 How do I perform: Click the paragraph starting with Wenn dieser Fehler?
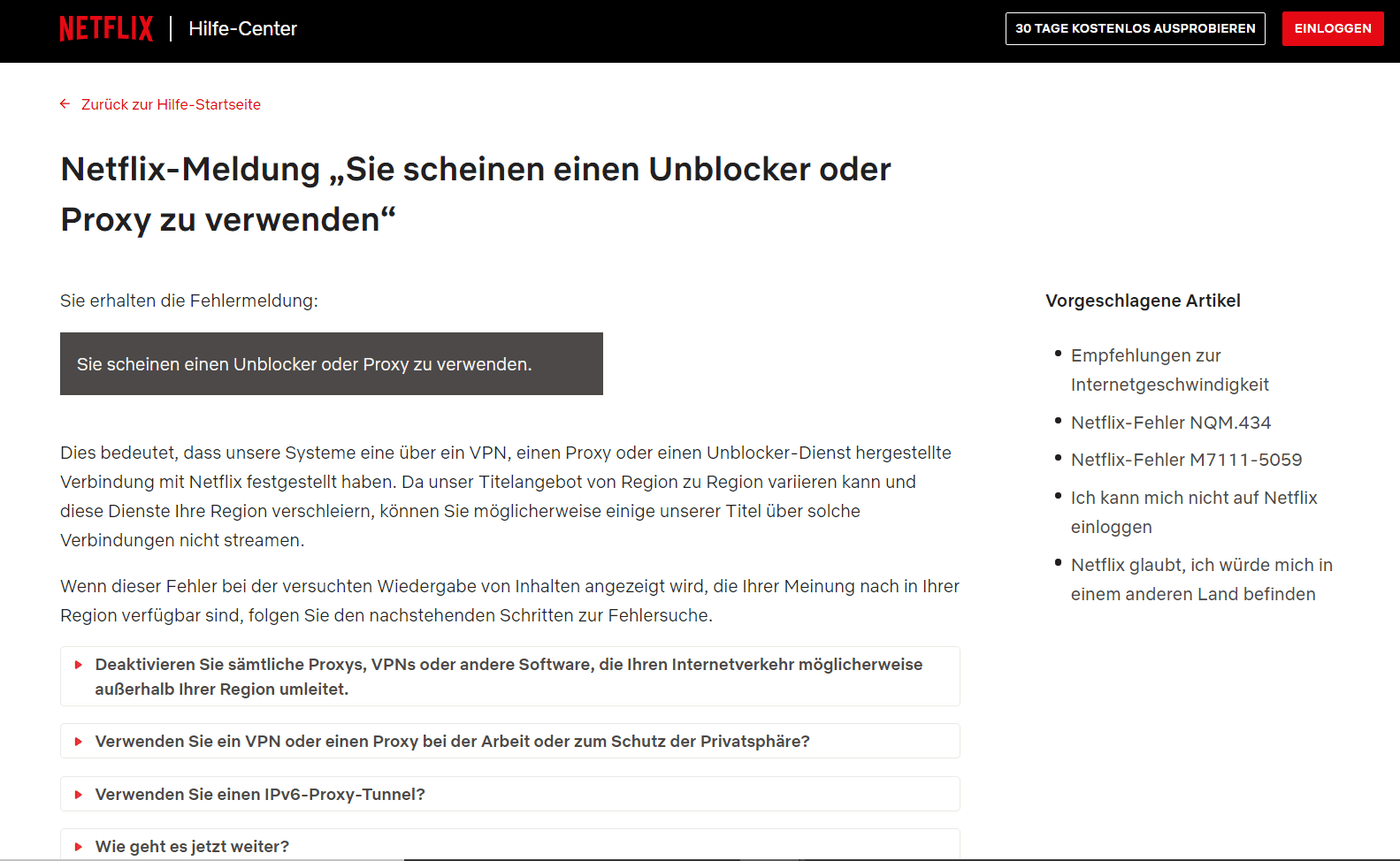coord(509,600)
